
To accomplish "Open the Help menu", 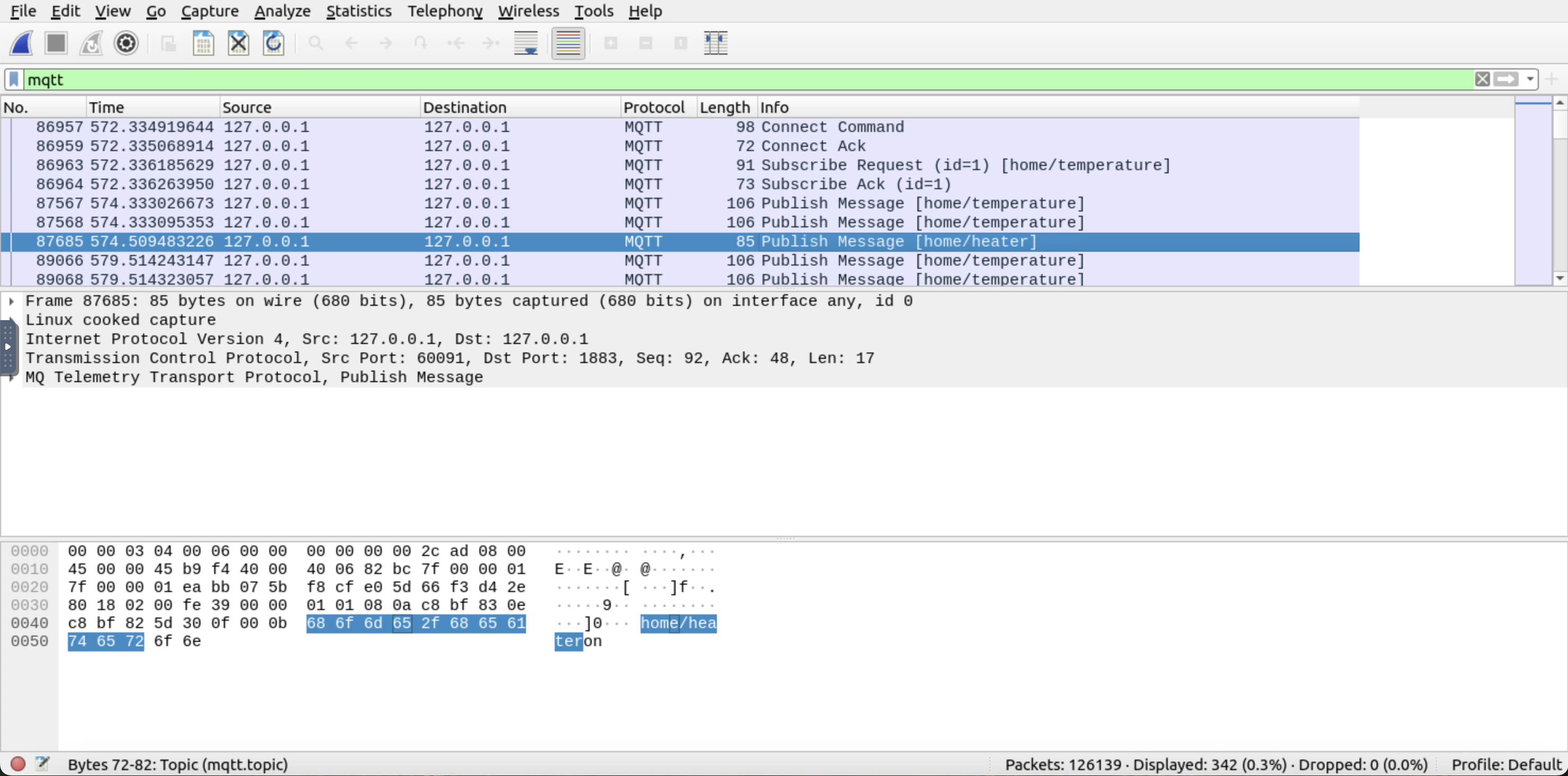I will click(x=645, y=11).
